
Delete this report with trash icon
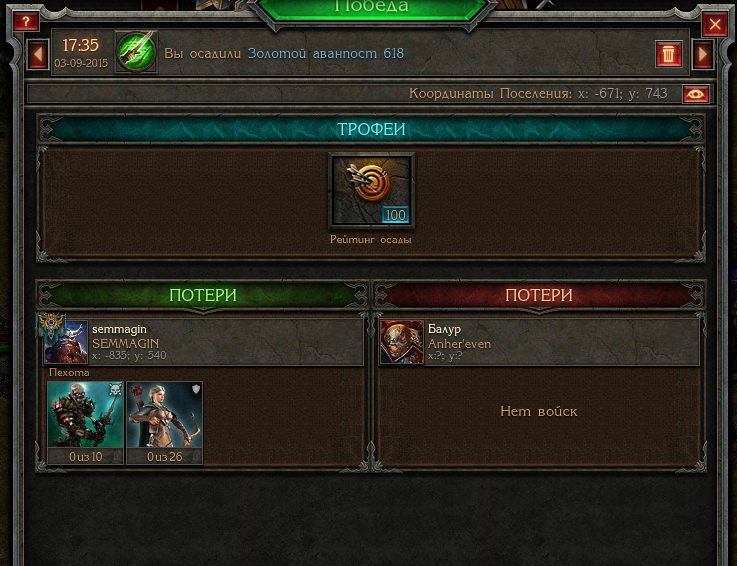pos(668,54)
